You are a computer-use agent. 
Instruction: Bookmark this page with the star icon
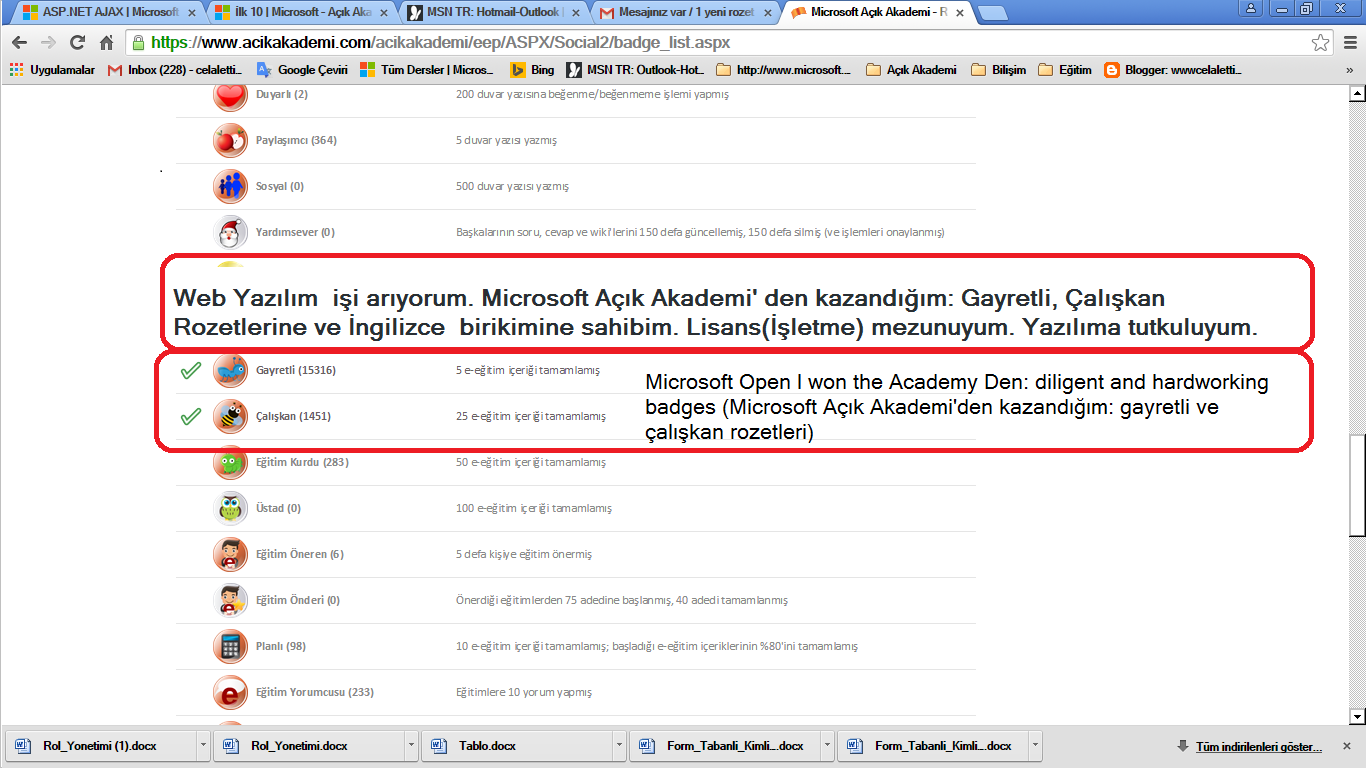[1321, 43]
